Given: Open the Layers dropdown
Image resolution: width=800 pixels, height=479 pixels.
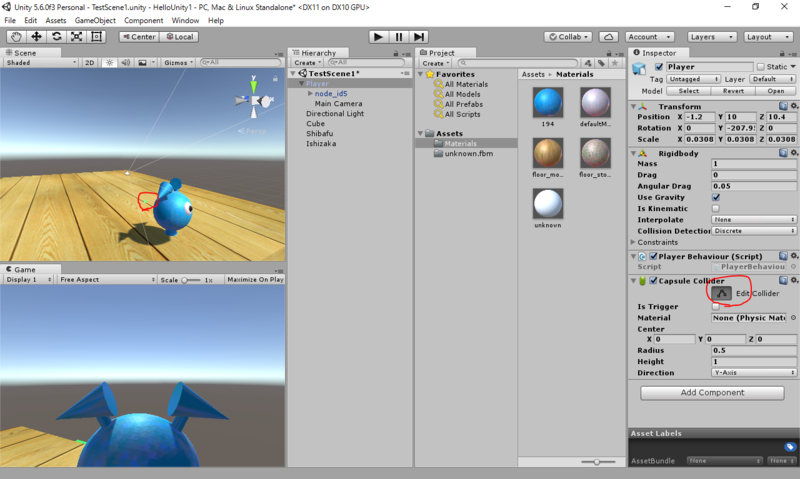Looking at the screenshot, I should tap(712, 37).
